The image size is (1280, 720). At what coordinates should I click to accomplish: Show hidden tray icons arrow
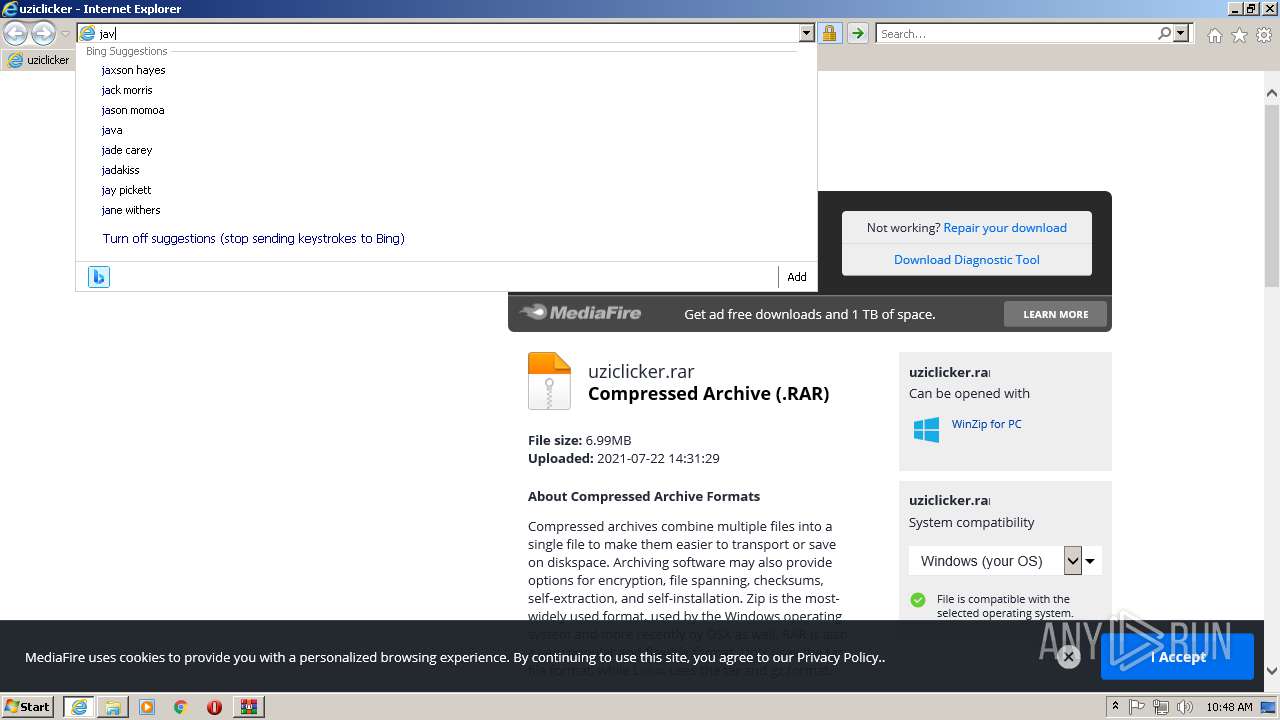coord(1117,707)
